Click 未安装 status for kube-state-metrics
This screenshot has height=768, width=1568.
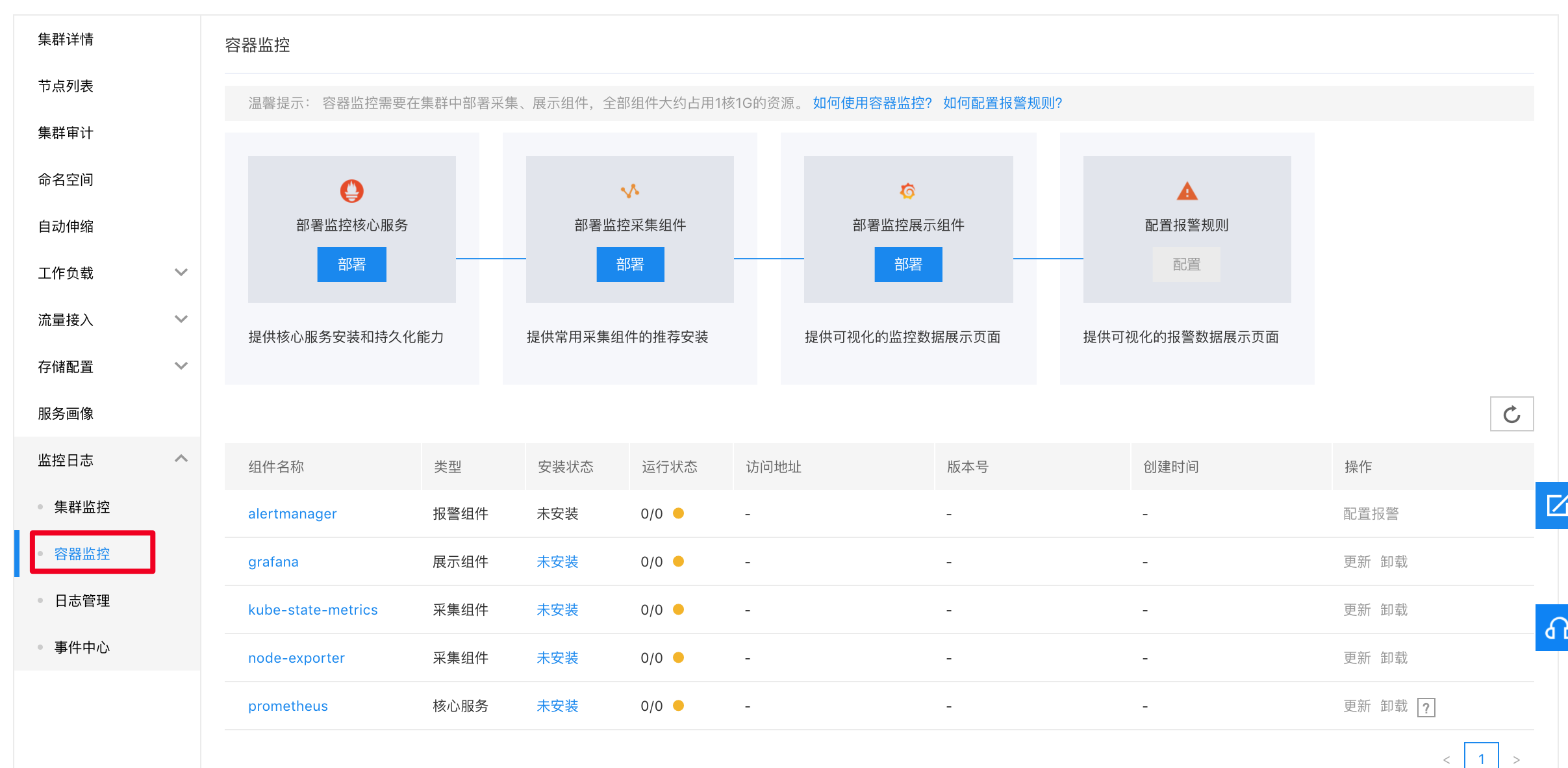(x=557, y=610)
